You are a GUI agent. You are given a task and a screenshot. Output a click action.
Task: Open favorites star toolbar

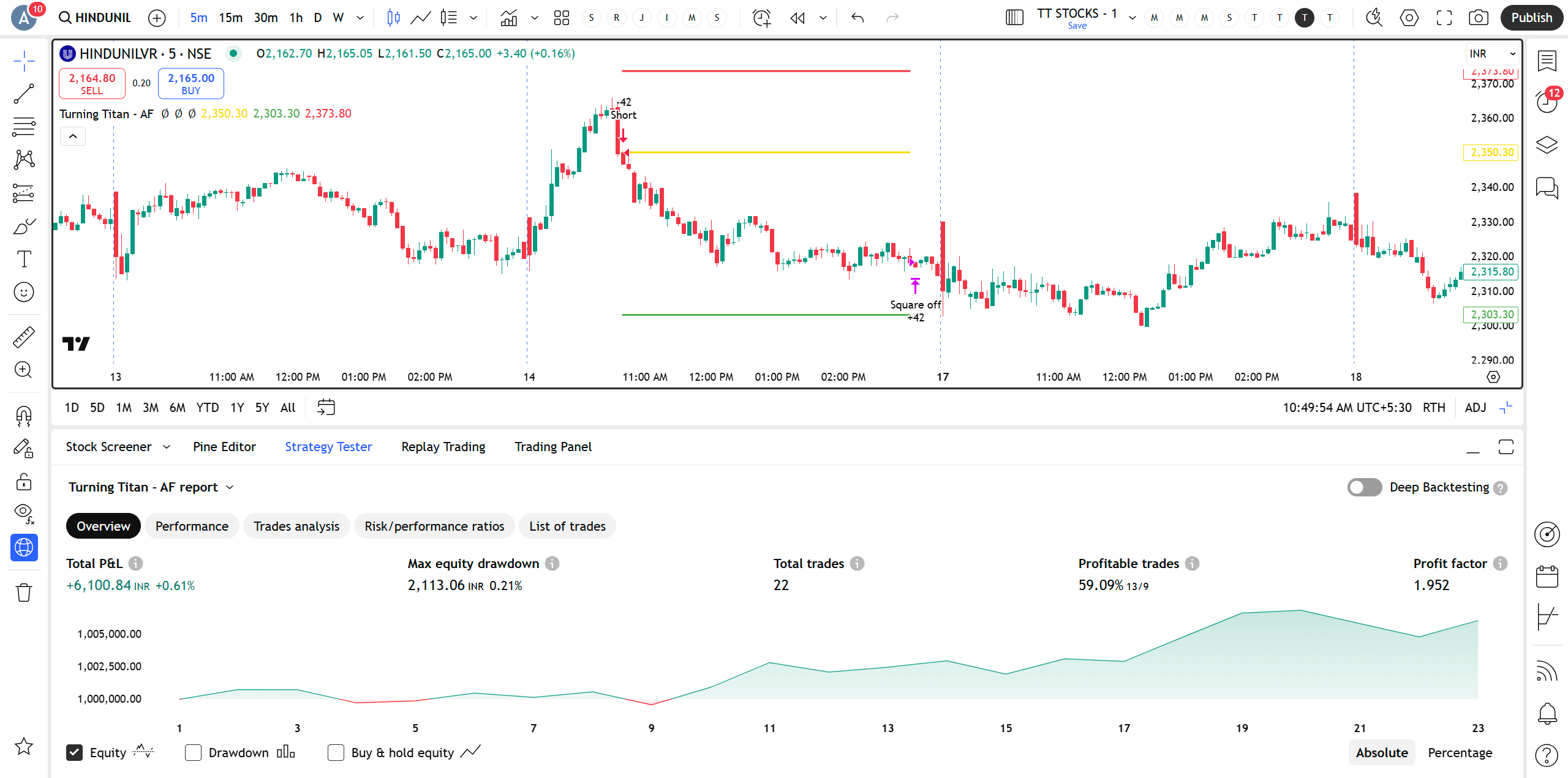pos(24,746)
